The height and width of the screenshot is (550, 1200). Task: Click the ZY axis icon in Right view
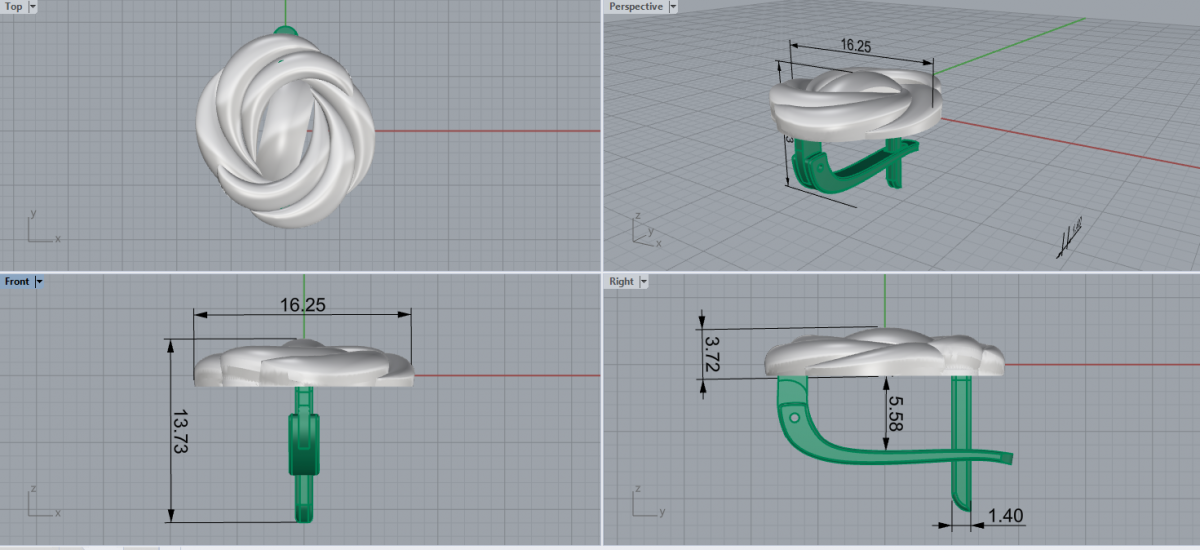(647, 504)
